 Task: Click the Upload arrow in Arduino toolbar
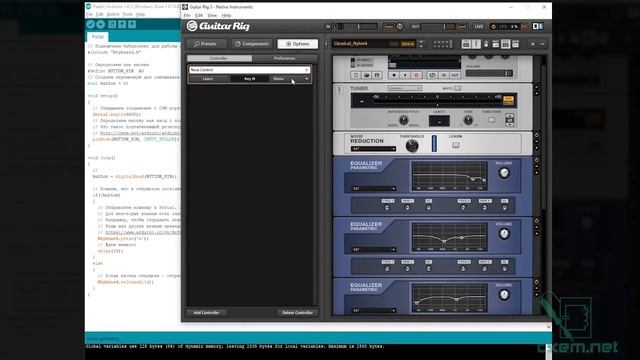tap(100, 24)
